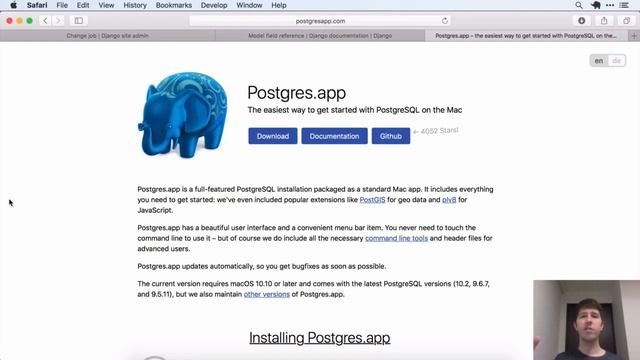The width and height of the screenshot is (640, 360).
Task: Click the Installing Postgres.app heading link
Action: point(320,338)
